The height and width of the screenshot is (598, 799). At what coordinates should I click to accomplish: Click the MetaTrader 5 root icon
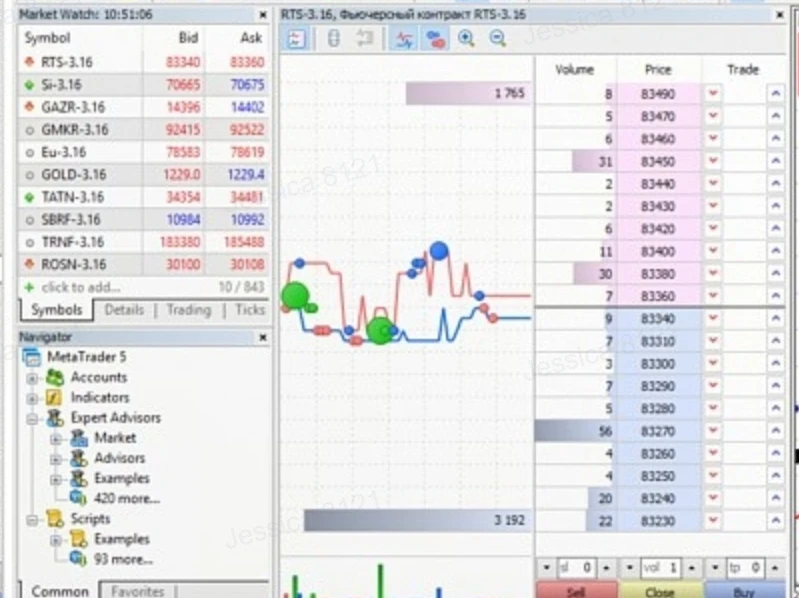click(x=32, y=357)
